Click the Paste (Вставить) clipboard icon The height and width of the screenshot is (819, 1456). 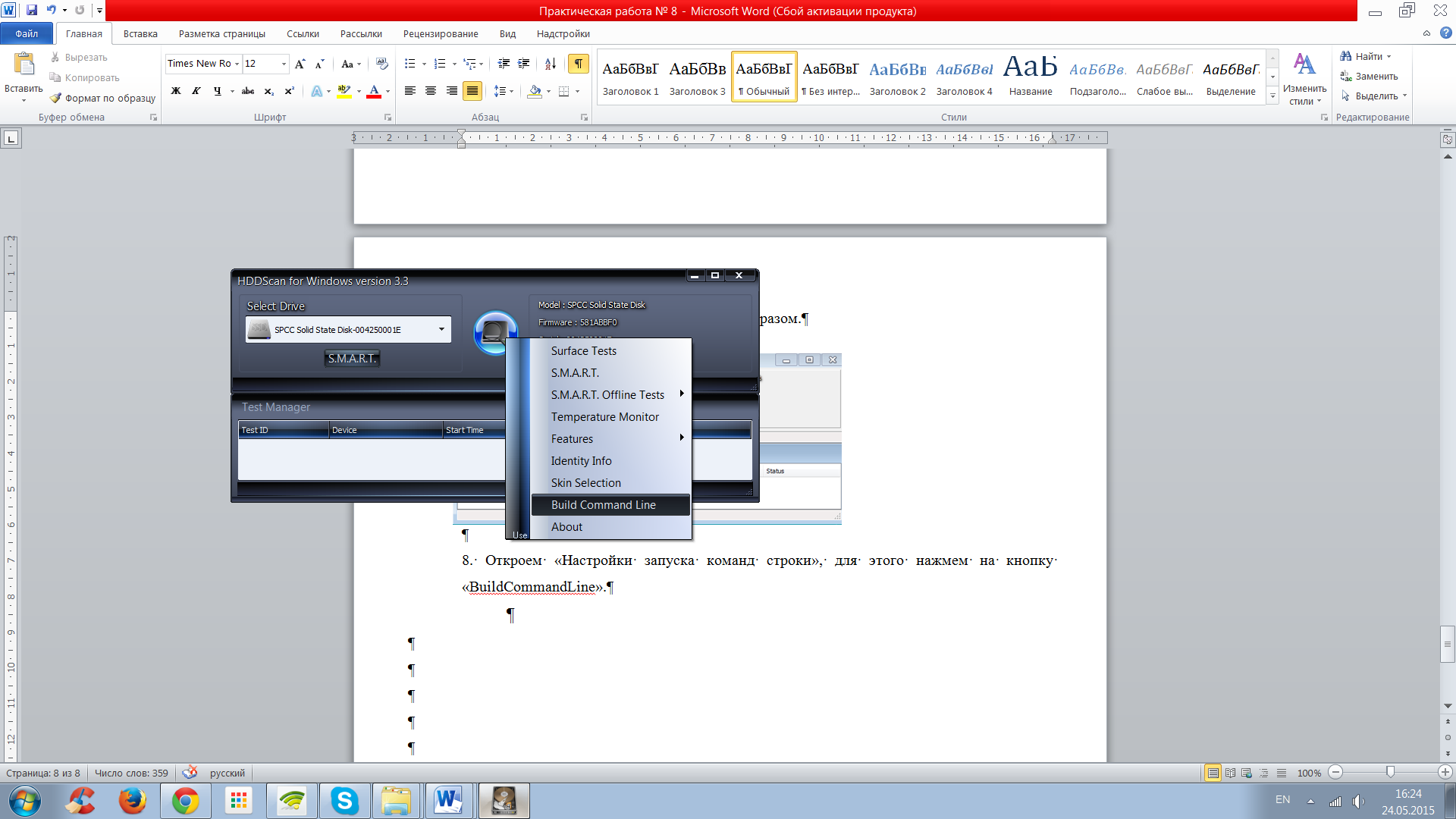[24, 65]
